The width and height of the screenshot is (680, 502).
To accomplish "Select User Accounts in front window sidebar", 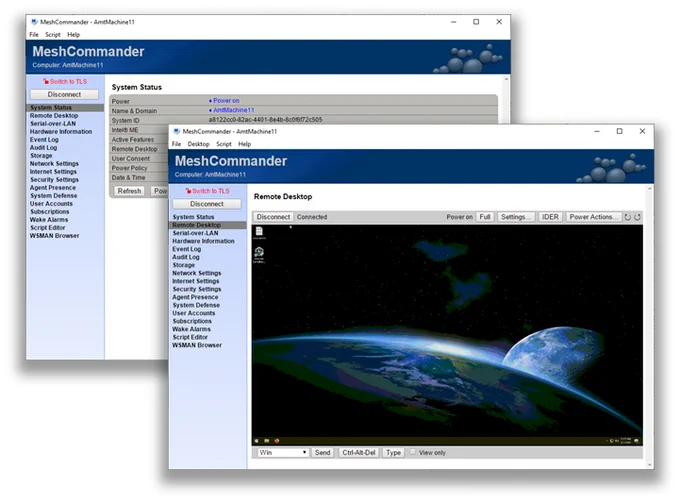I will point(193,313).
